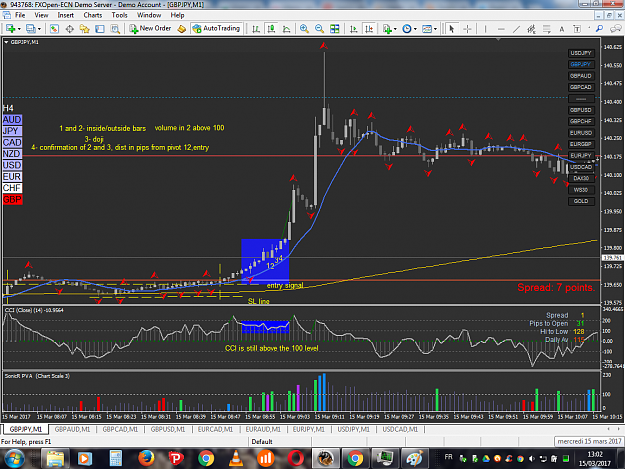This screenshot has width=625, height=469.
Task: Switch to the GBPCAD,M1 chart tab
Action: 120,429
